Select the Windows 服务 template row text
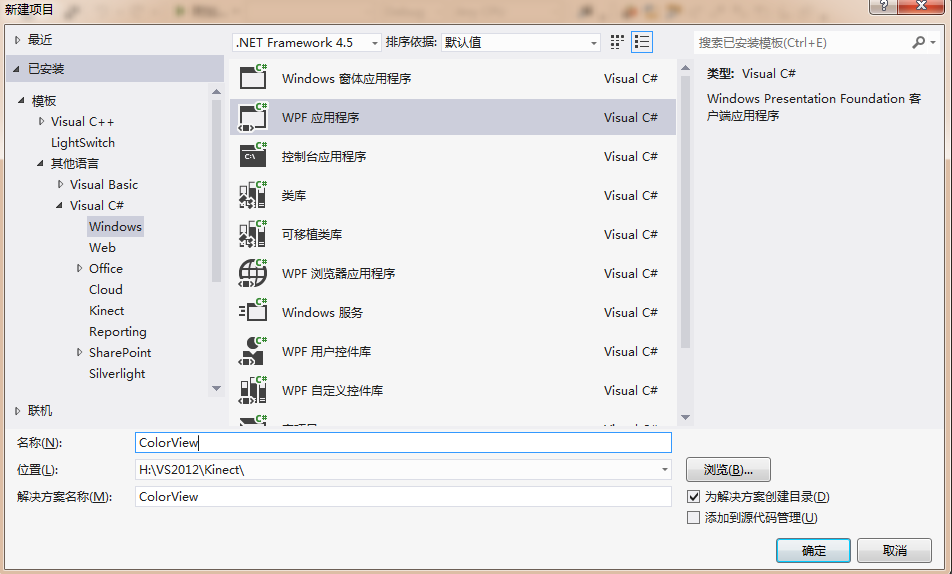This screenshot has height=574, width=952. point(322,312)
